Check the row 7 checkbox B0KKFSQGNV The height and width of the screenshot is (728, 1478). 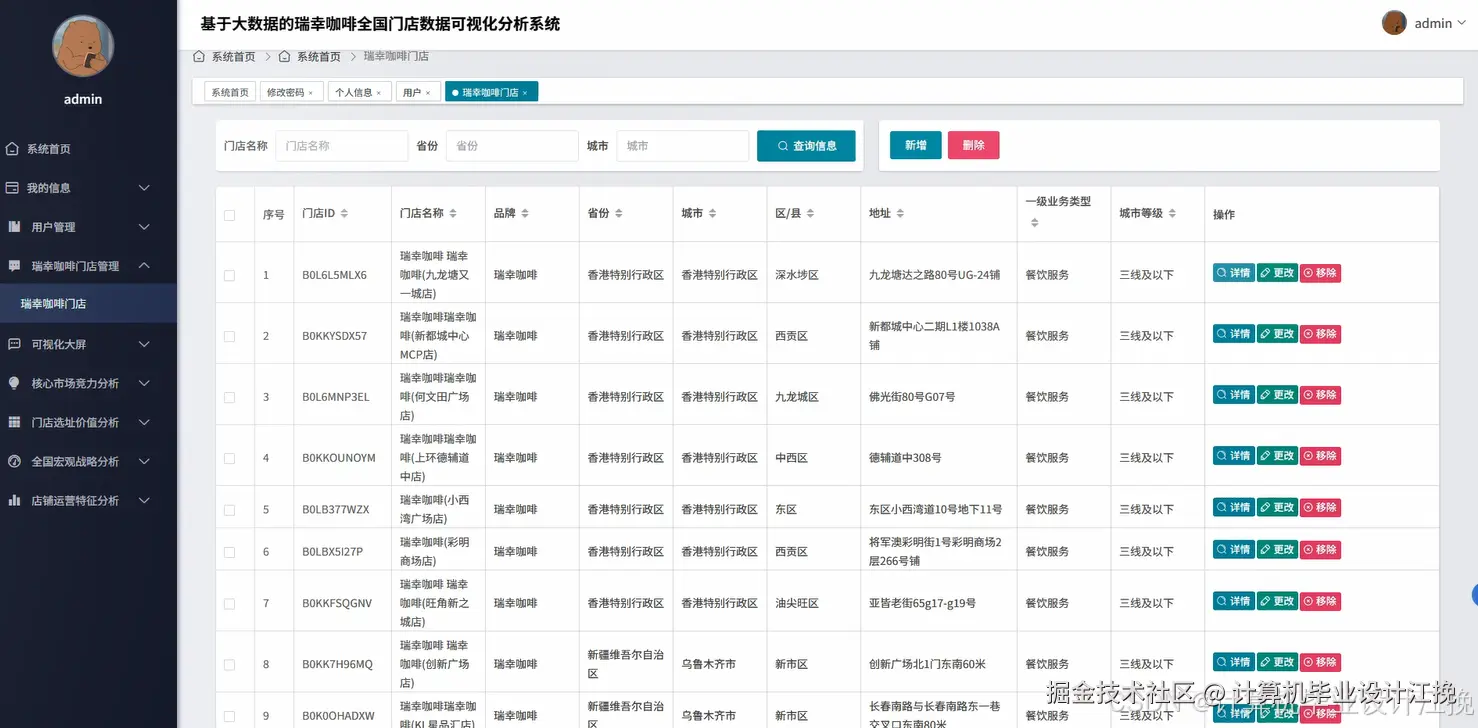tap(230, 604)
